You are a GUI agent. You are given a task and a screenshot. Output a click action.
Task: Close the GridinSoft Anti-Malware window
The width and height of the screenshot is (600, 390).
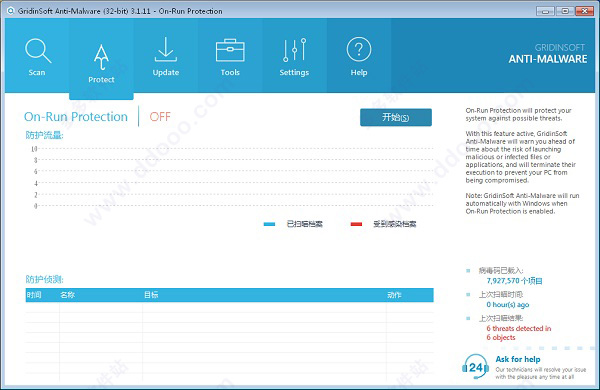pos(585,11)
